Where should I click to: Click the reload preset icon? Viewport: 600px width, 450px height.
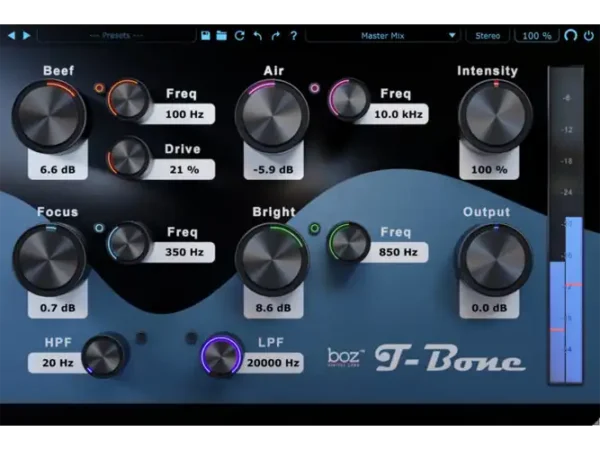(240, 36)
